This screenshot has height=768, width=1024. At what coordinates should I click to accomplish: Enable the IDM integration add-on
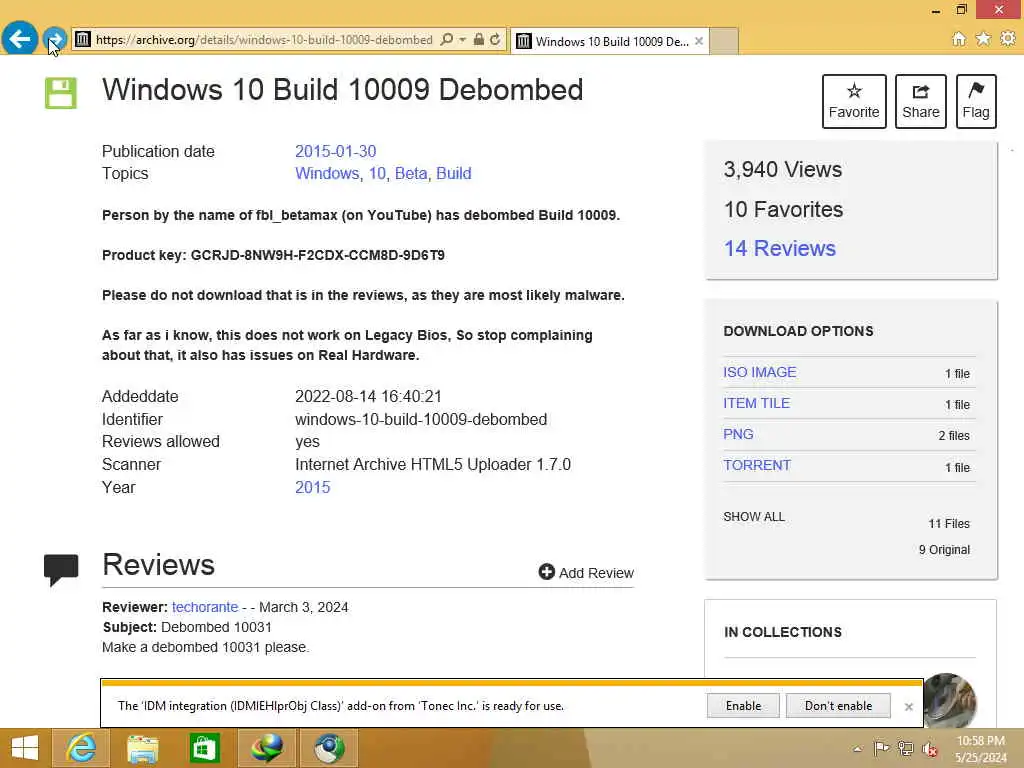point(743,706)
